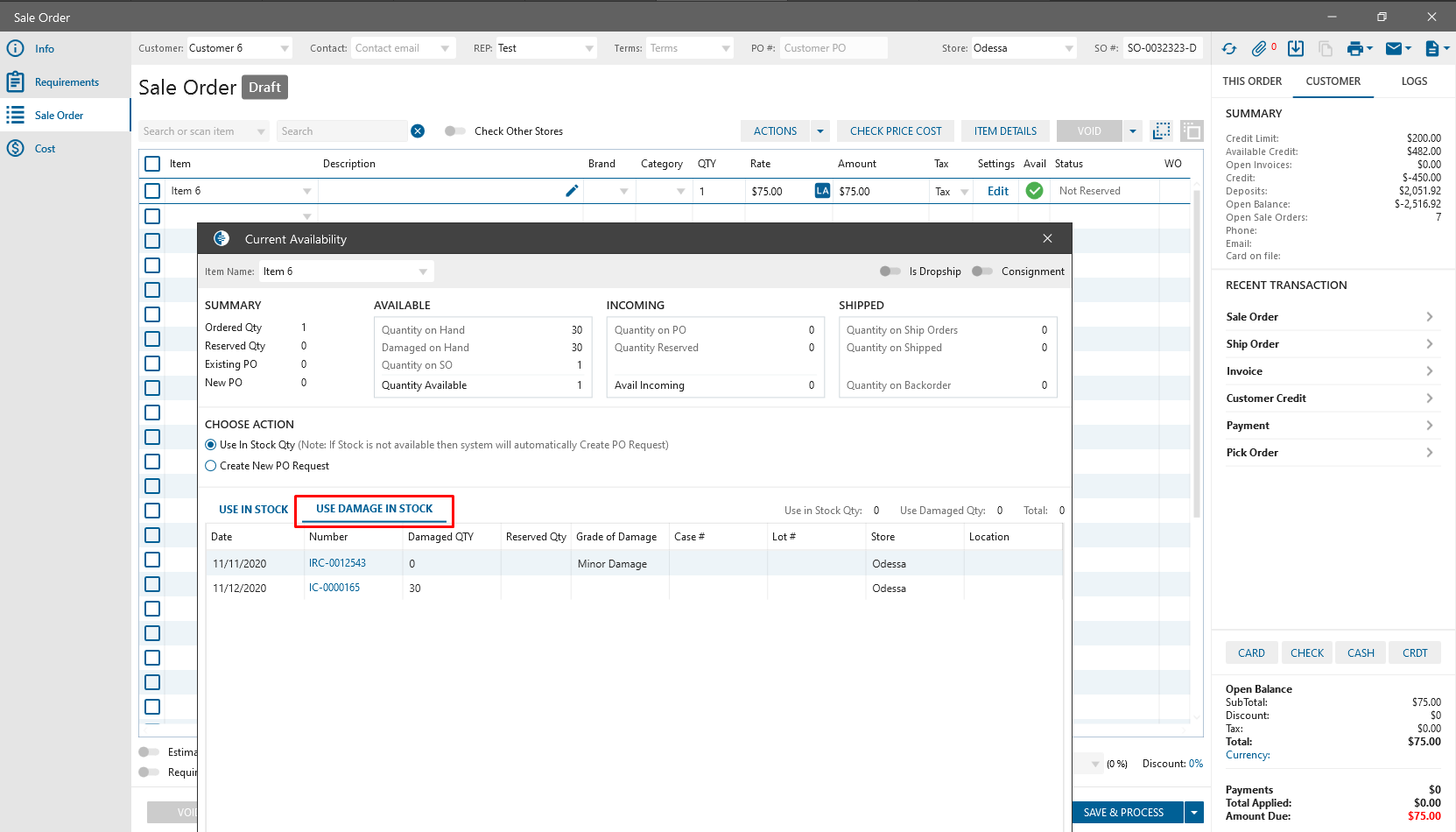
Task: Click the download/import icon in toolbar
Action: coord(1296,49)
